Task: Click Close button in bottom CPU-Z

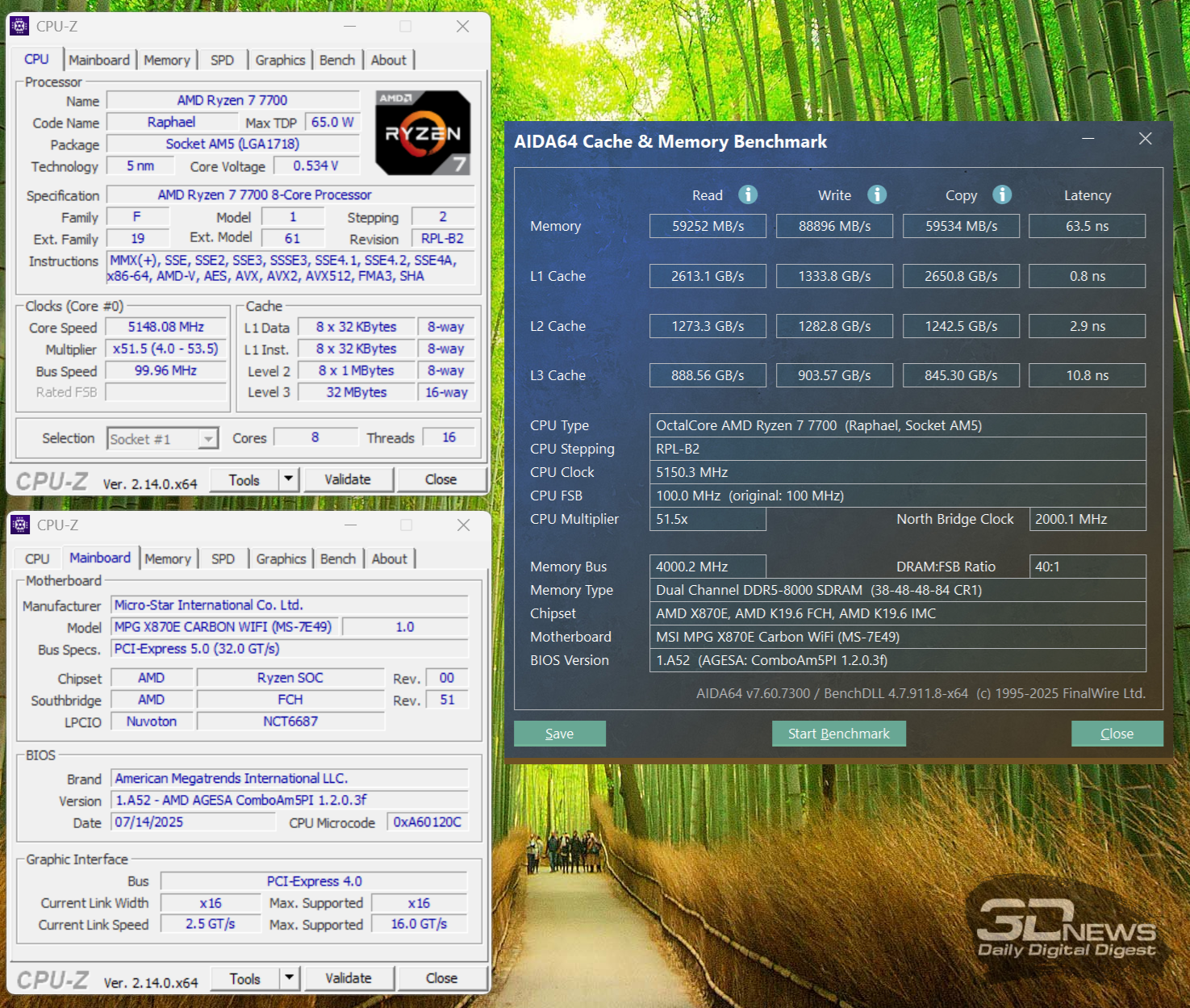Action: [x=442, y=978]
